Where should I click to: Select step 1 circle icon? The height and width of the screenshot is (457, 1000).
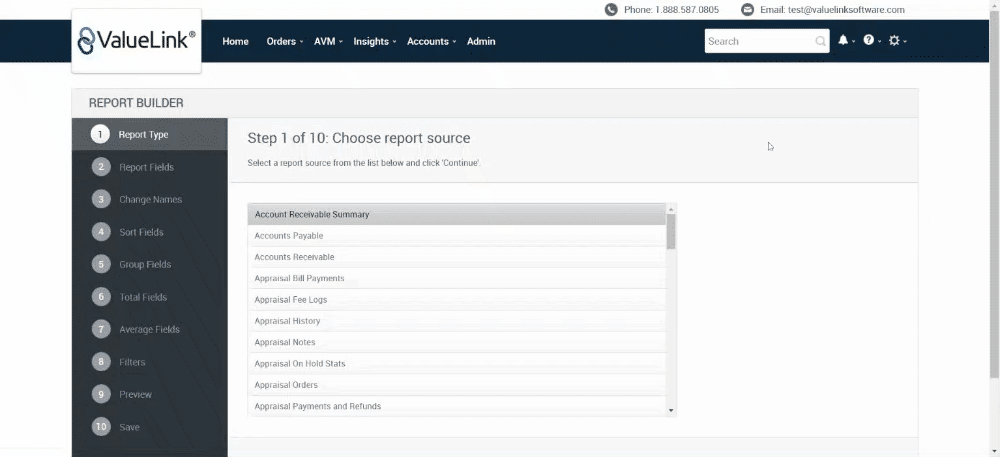tap(101, 134)
